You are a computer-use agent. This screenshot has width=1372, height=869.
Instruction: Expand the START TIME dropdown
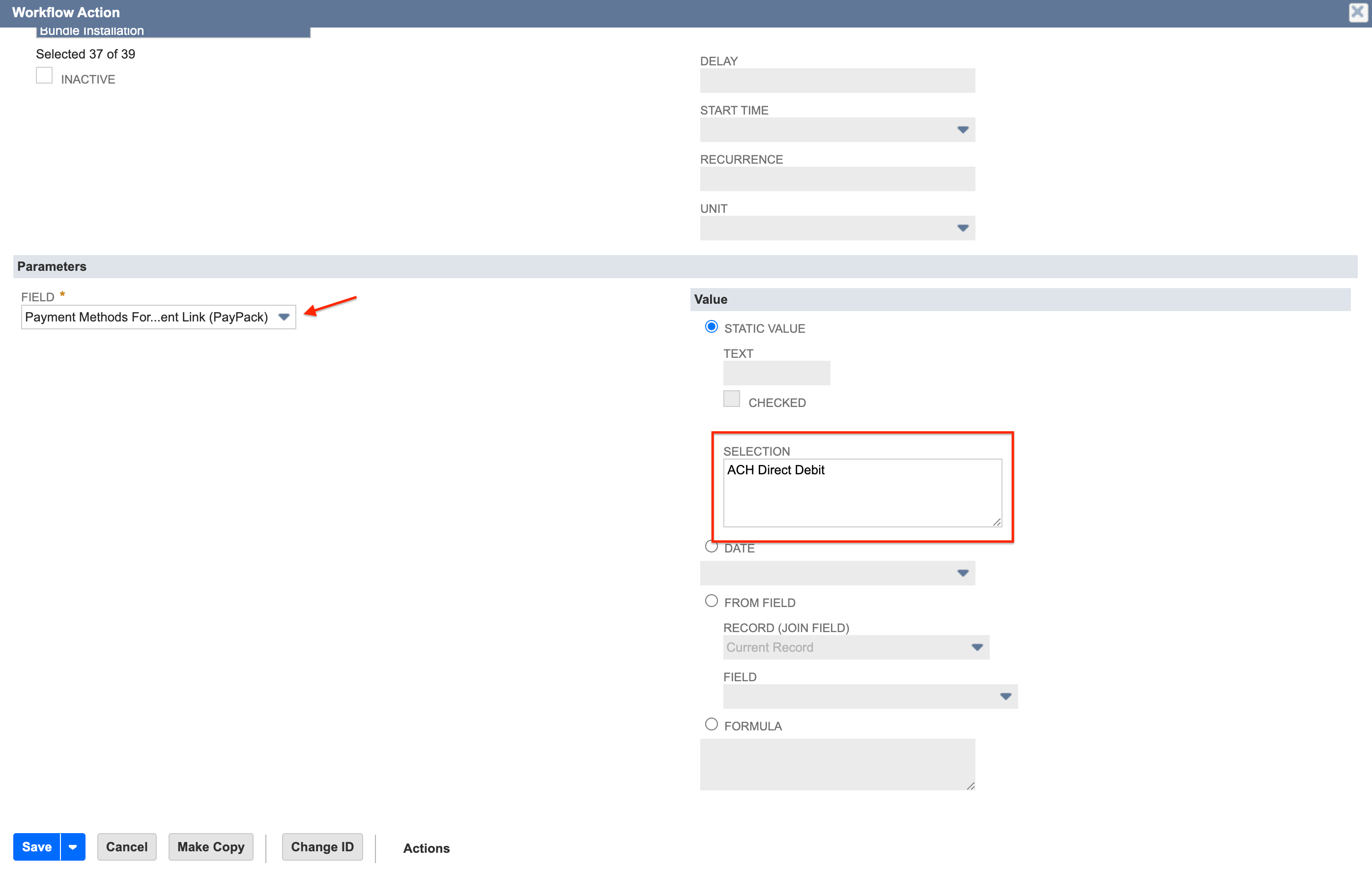[x=962, y=130]
